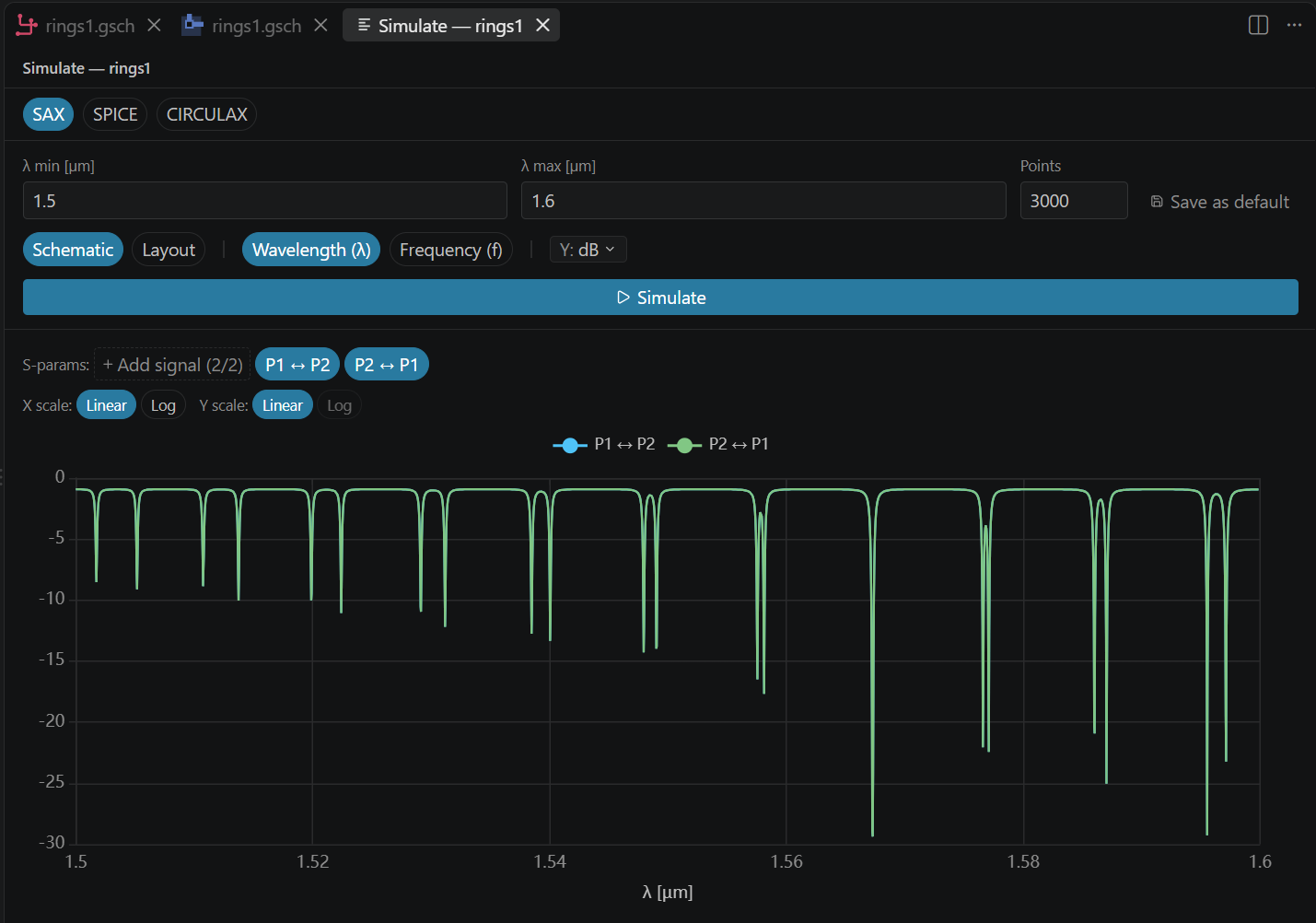
Task: Set x-axis to Wavelength (λ)
Action: coord(311,250)
